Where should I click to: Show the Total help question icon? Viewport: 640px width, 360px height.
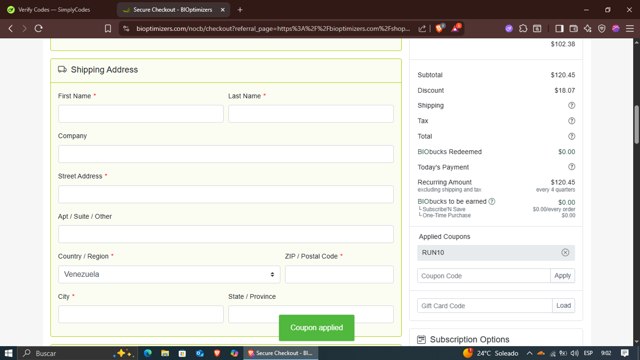pos(571,136)
